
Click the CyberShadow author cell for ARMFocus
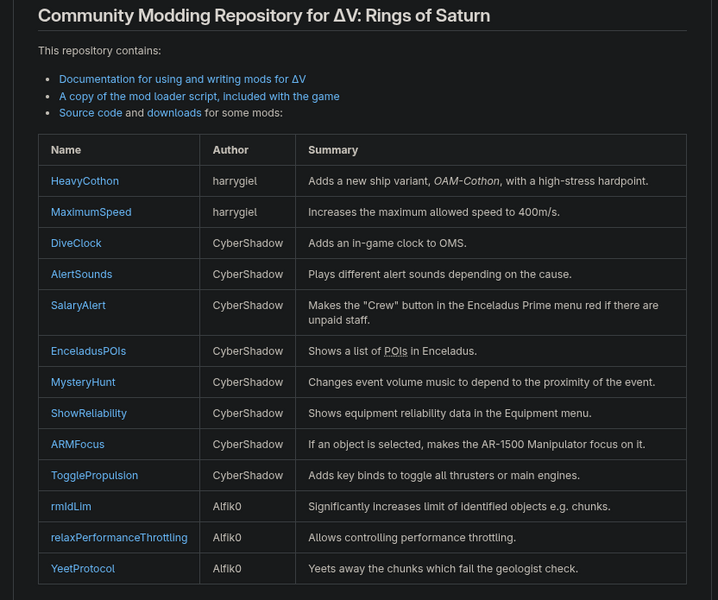pyautogui.click(x=248, y=445)
